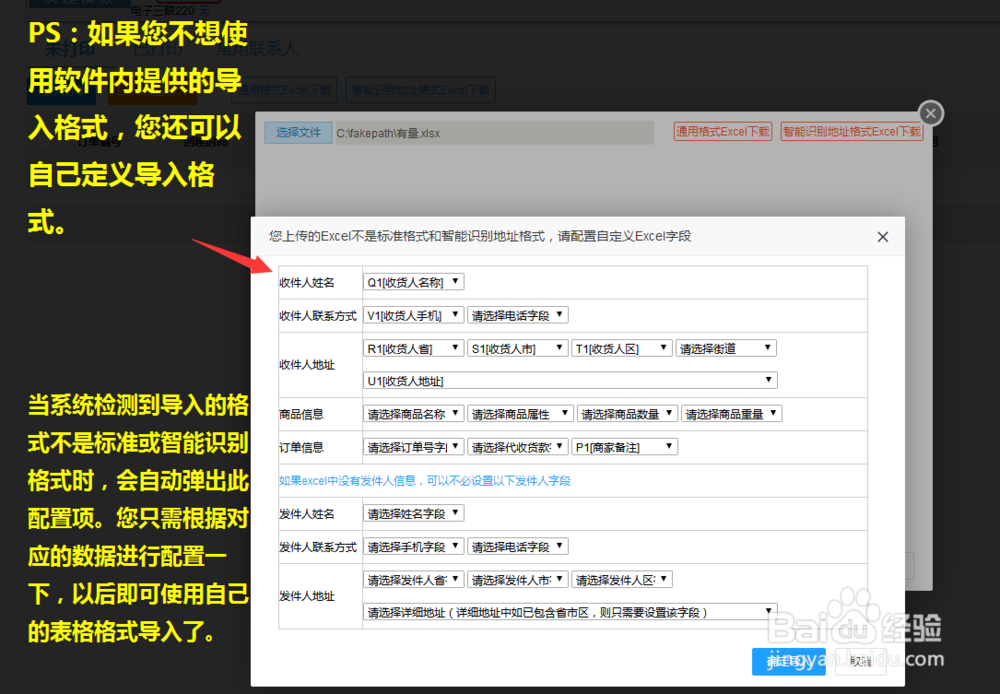Click the 取消 cancel button
The width and height of the screenshot is (1000, 694).
860,661
